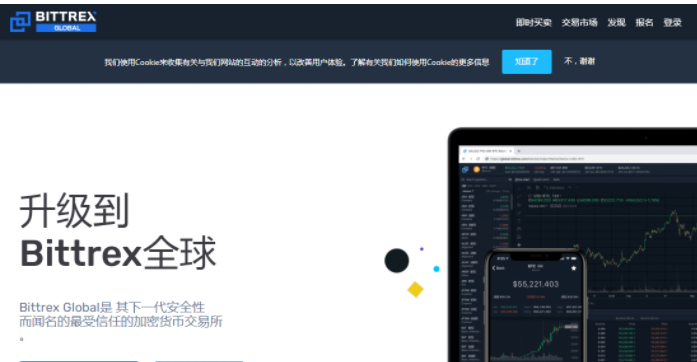The image size is (697, 362).
Task: Click the orange Bitcoin coin icon
Action: 477,169
